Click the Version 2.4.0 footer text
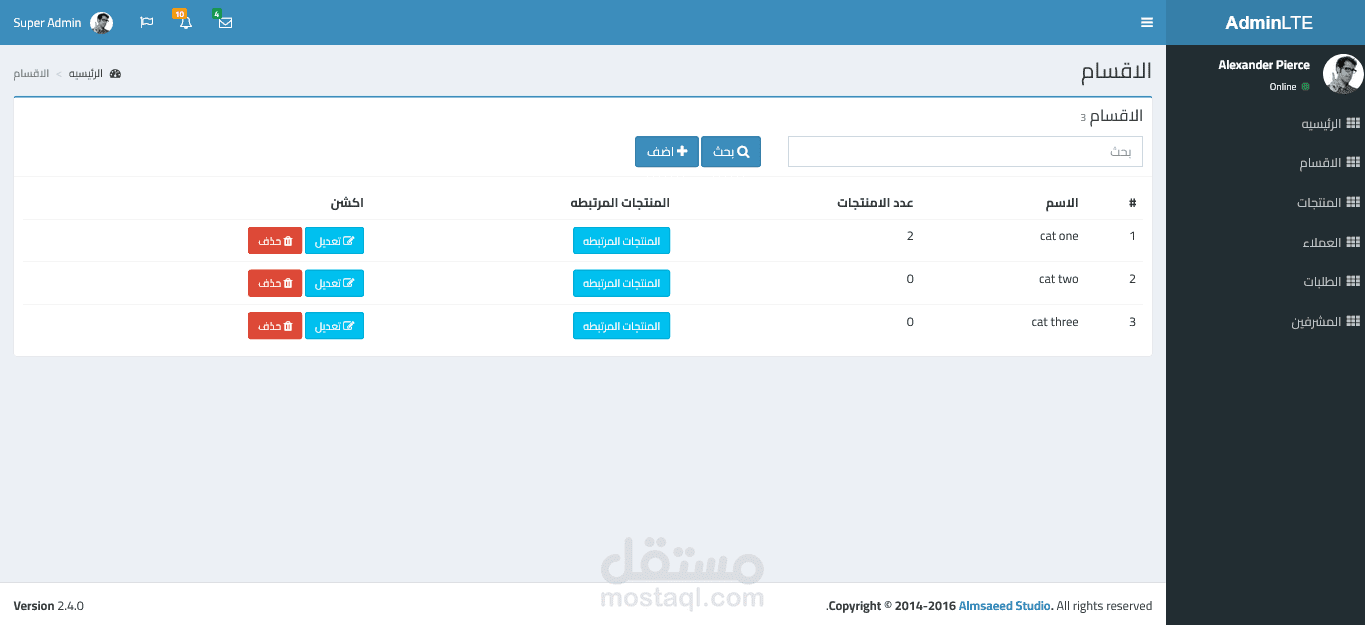Image resolution: width=1365 pixels, height=625 pixels. pos(49,606)
